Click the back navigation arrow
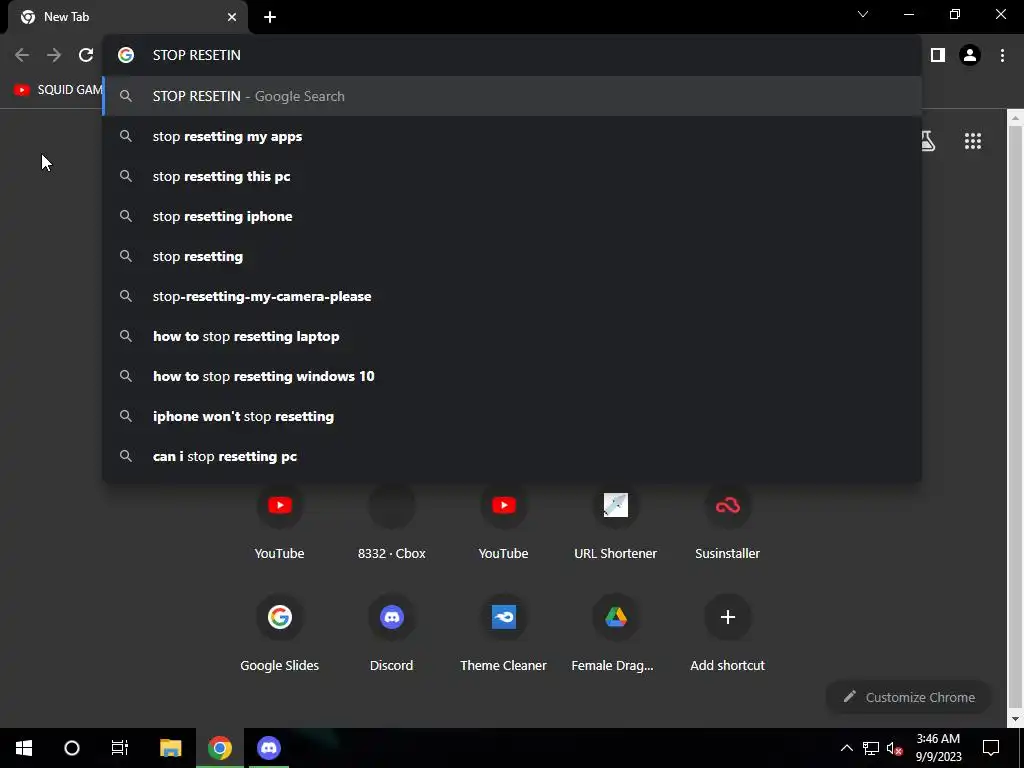 pos(22,56)
